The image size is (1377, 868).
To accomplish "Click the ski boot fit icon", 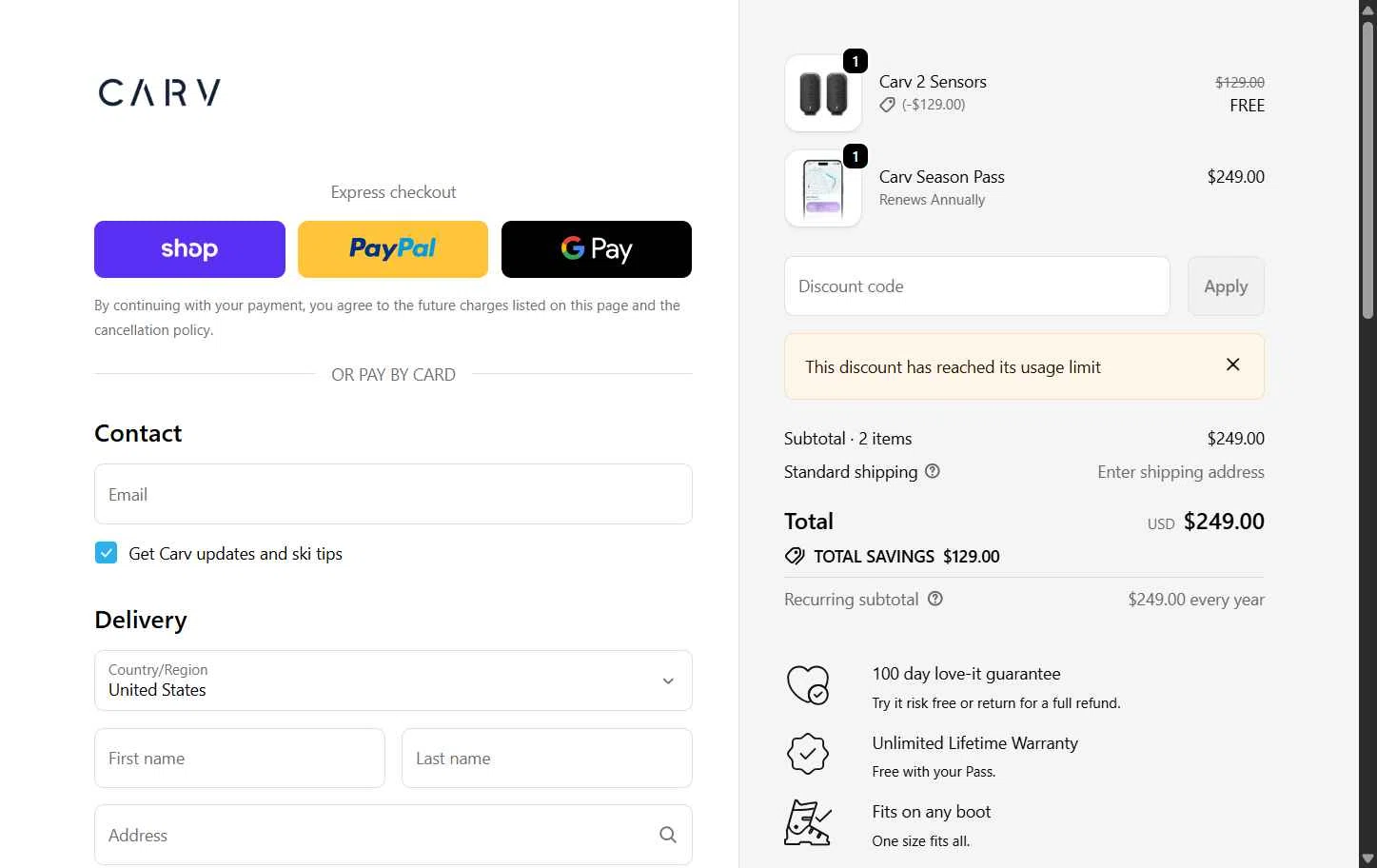I will pos(808,823).
